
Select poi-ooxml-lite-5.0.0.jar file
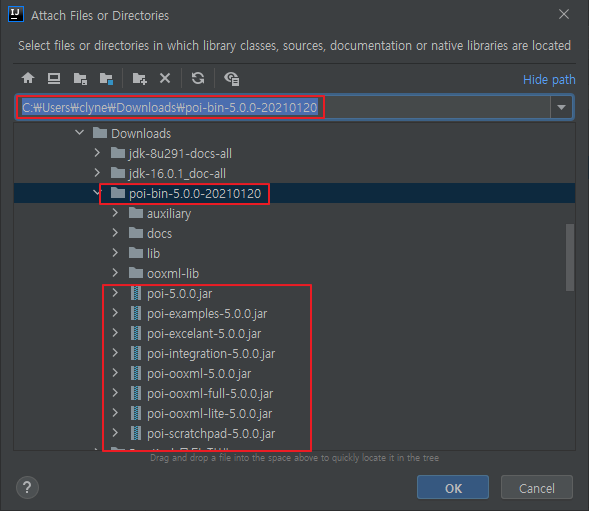pyautogui.click(x=210, y=413)
